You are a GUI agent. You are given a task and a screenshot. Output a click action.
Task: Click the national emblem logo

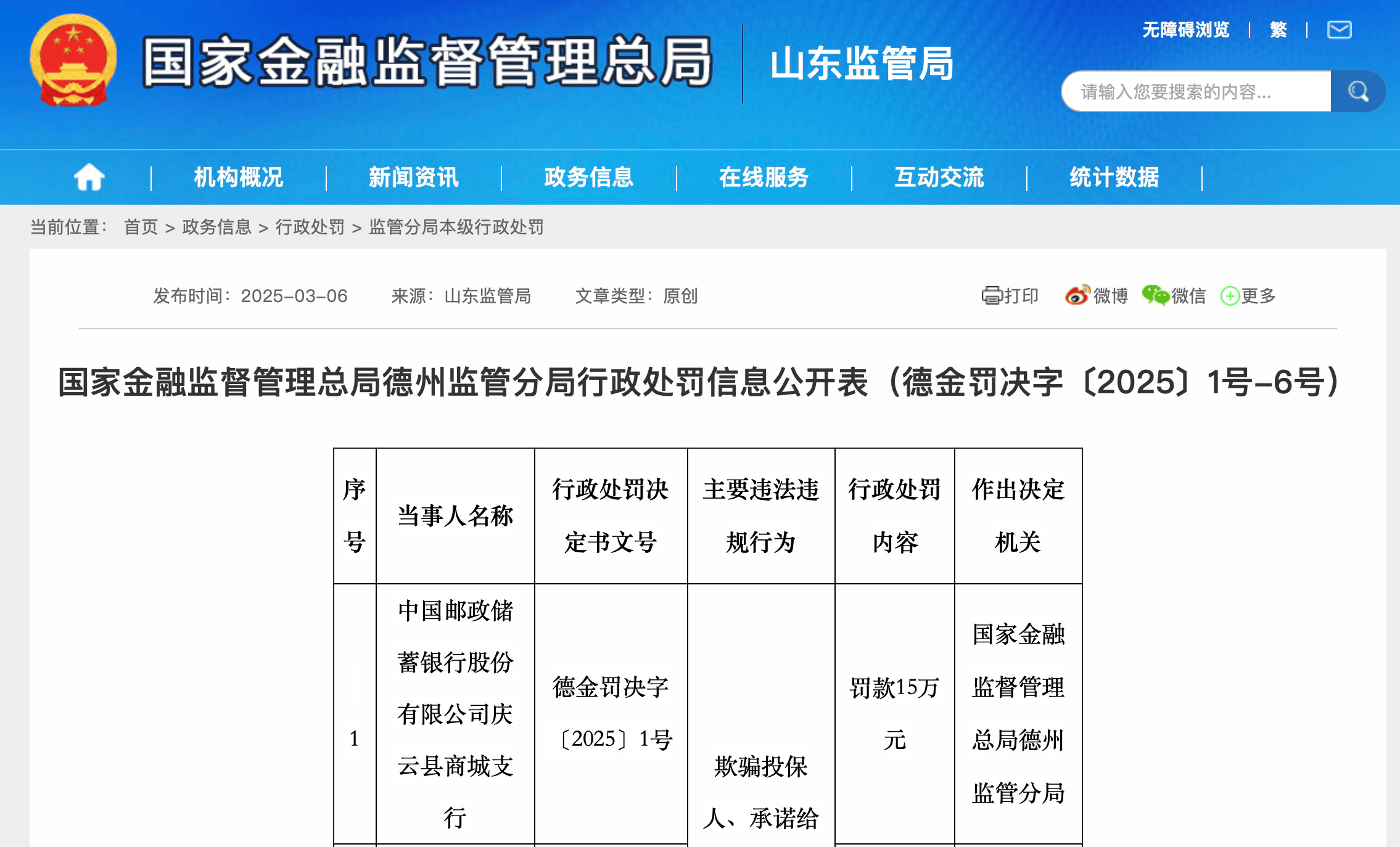73,60
